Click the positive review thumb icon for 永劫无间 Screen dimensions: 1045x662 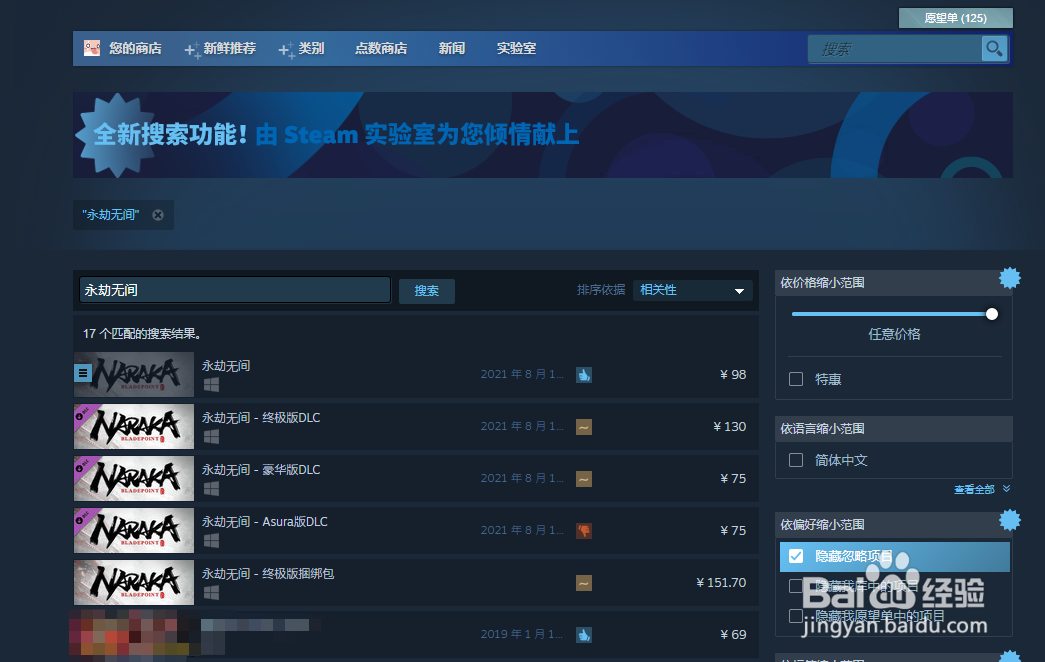click(x=584, y=375)
